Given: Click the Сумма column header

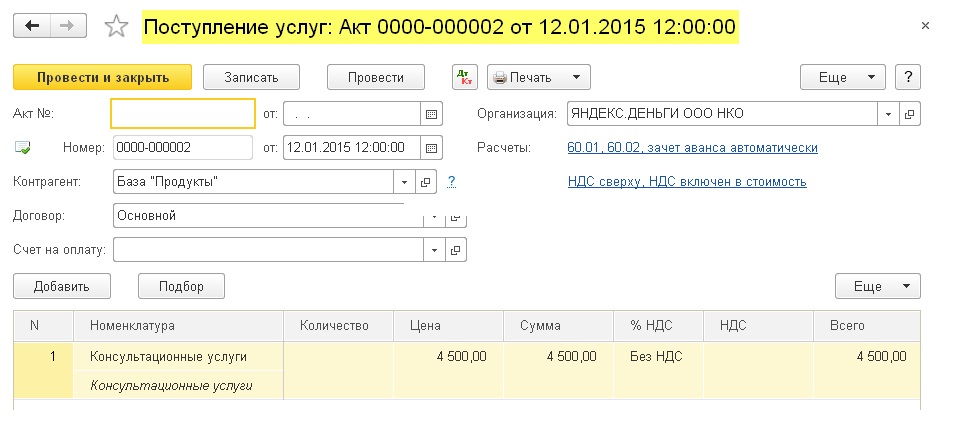Looking at the screenshot, I should pos(559,326).
